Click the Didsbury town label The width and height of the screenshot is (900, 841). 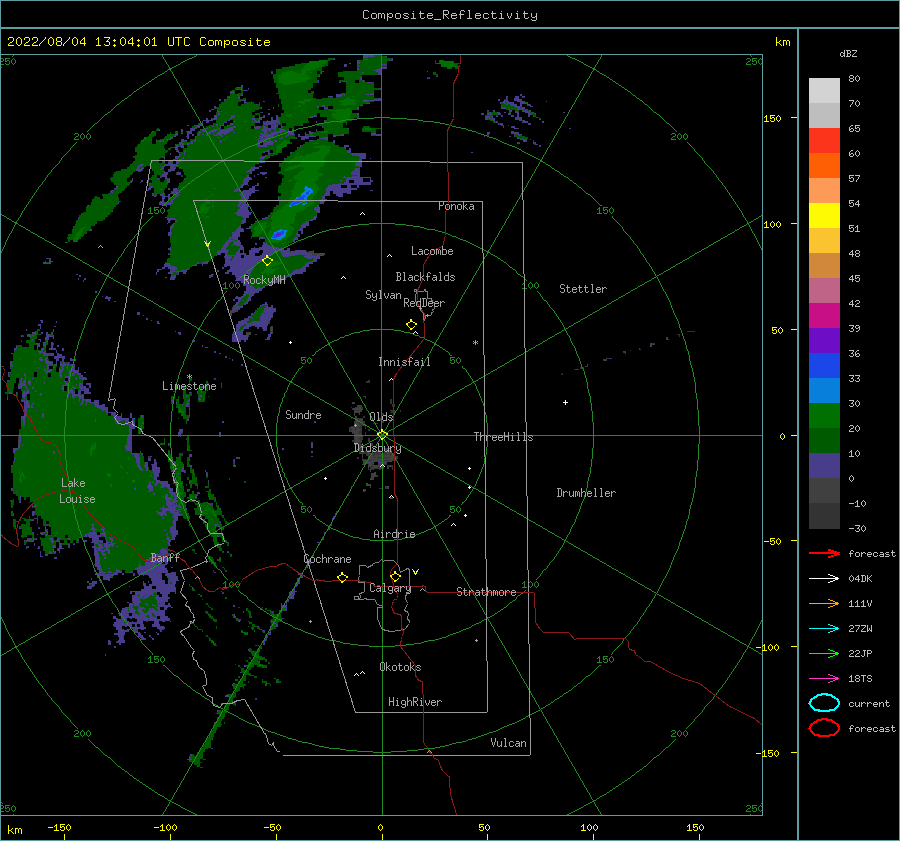click(377, 448)
